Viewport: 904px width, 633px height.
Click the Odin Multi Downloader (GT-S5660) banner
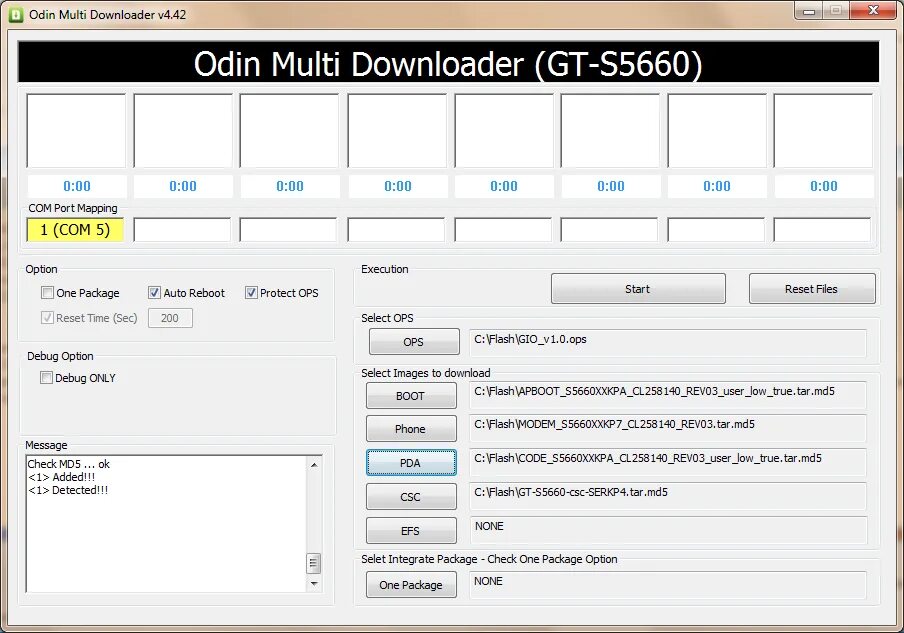[449, 62]
